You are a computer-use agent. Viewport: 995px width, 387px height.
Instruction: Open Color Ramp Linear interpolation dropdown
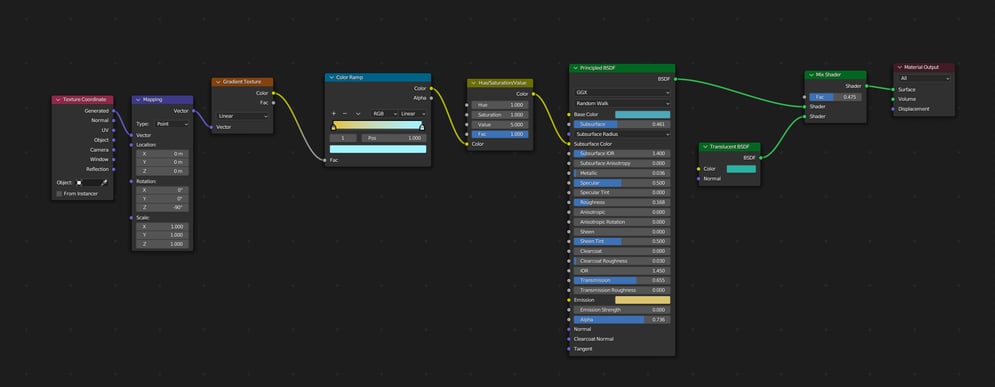[412, 114]
